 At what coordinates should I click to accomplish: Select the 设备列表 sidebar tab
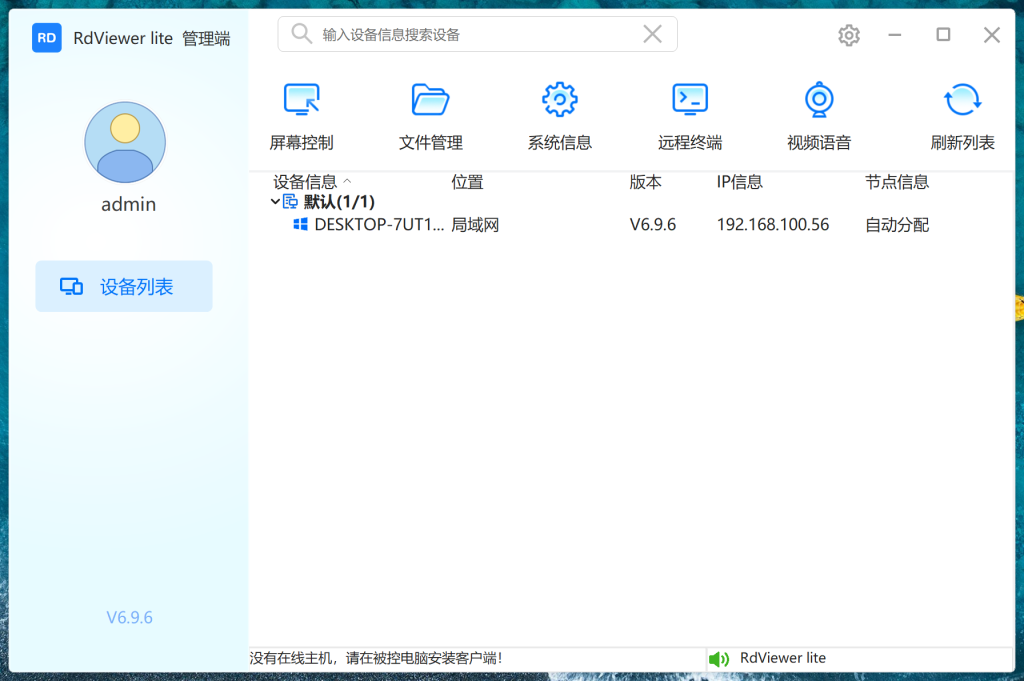click(124, 287)
